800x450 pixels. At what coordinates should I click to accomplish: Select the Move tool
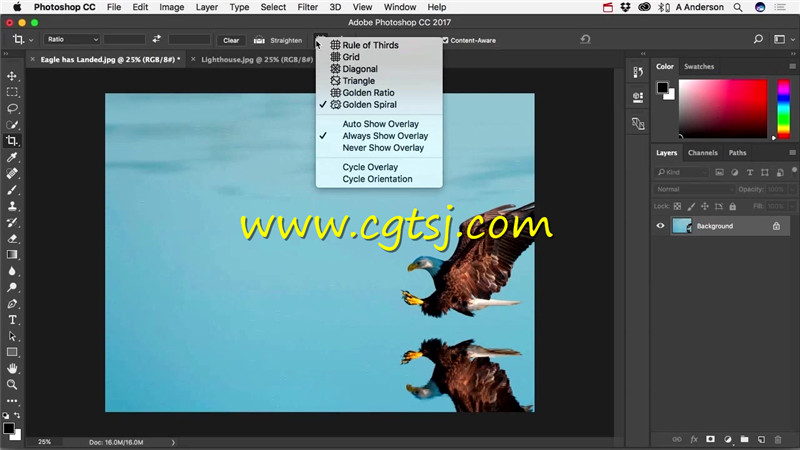click(x=12, y=76)
